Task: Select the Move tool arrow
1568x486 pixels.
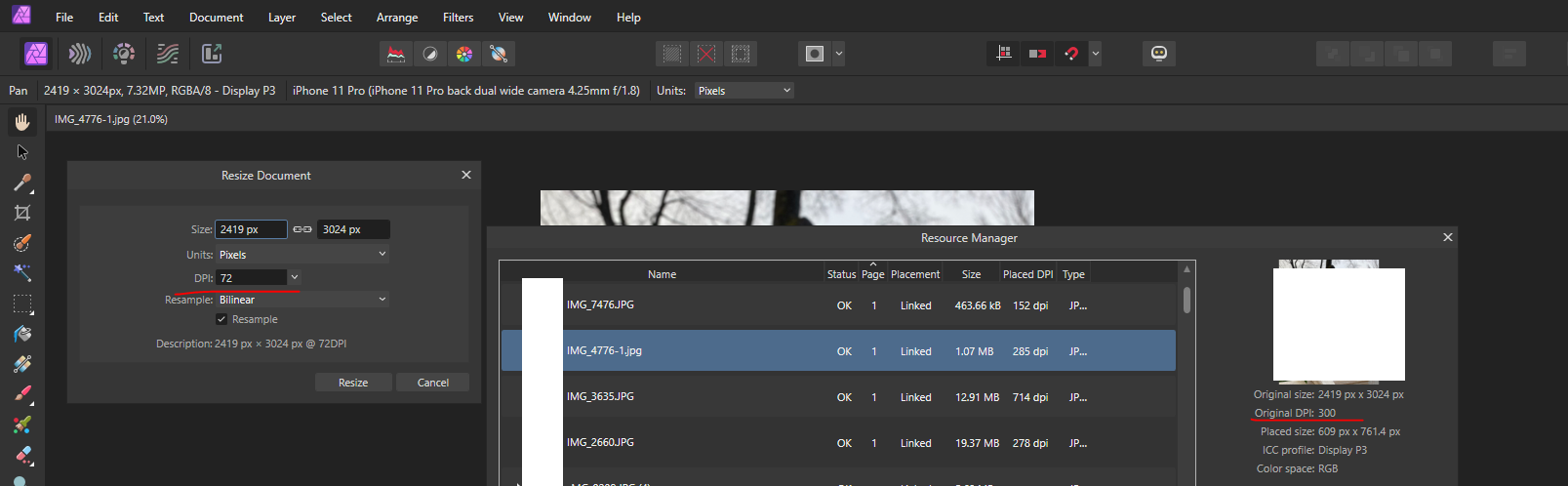Action: tap(22, 152)
